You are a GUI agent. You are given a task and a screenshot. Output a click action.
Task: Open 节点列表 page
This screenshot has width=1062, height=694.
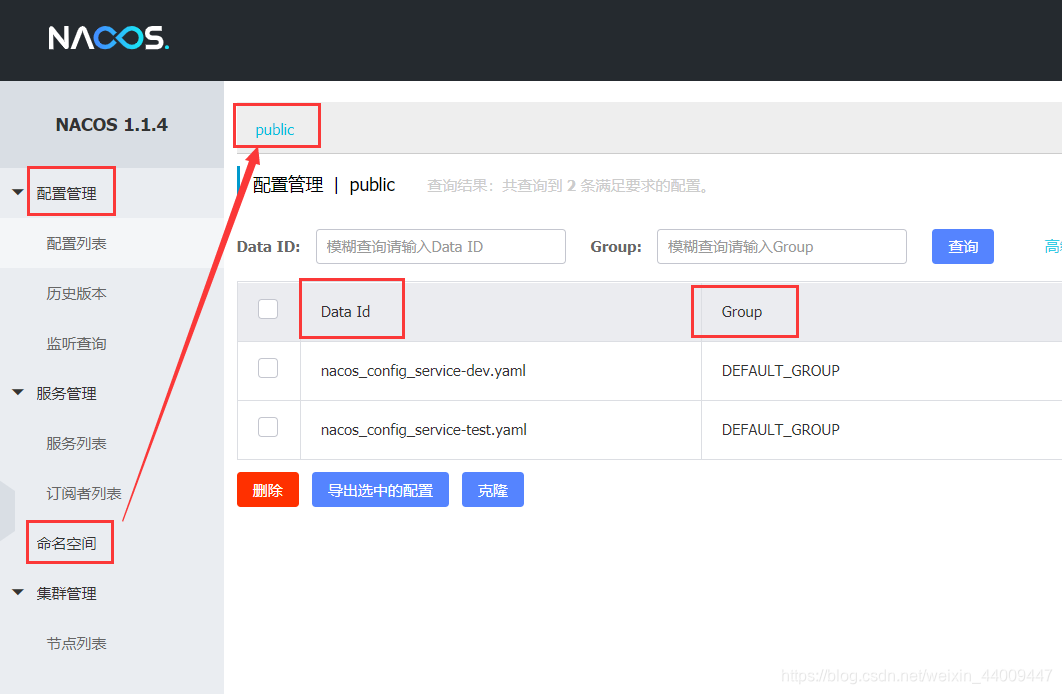pyautogui.click(x=77, y=644)
